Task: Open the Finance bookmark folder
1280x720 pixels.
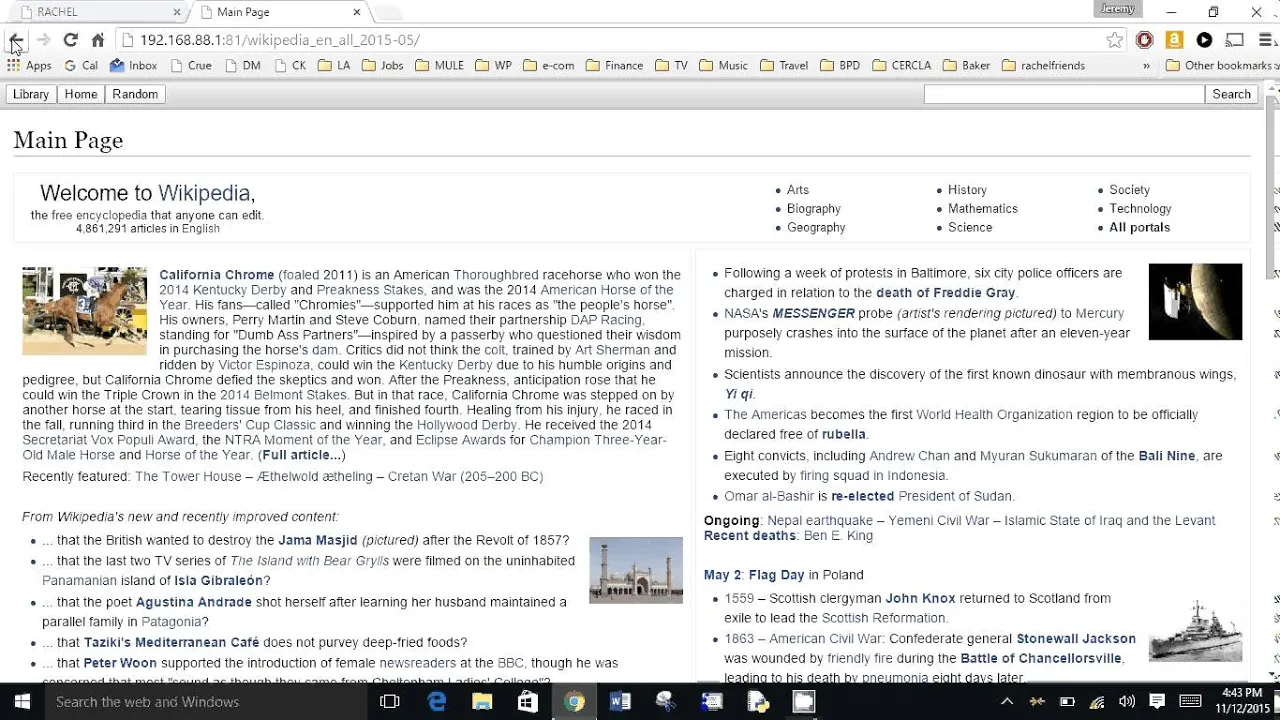Action: tap(614, 66)
